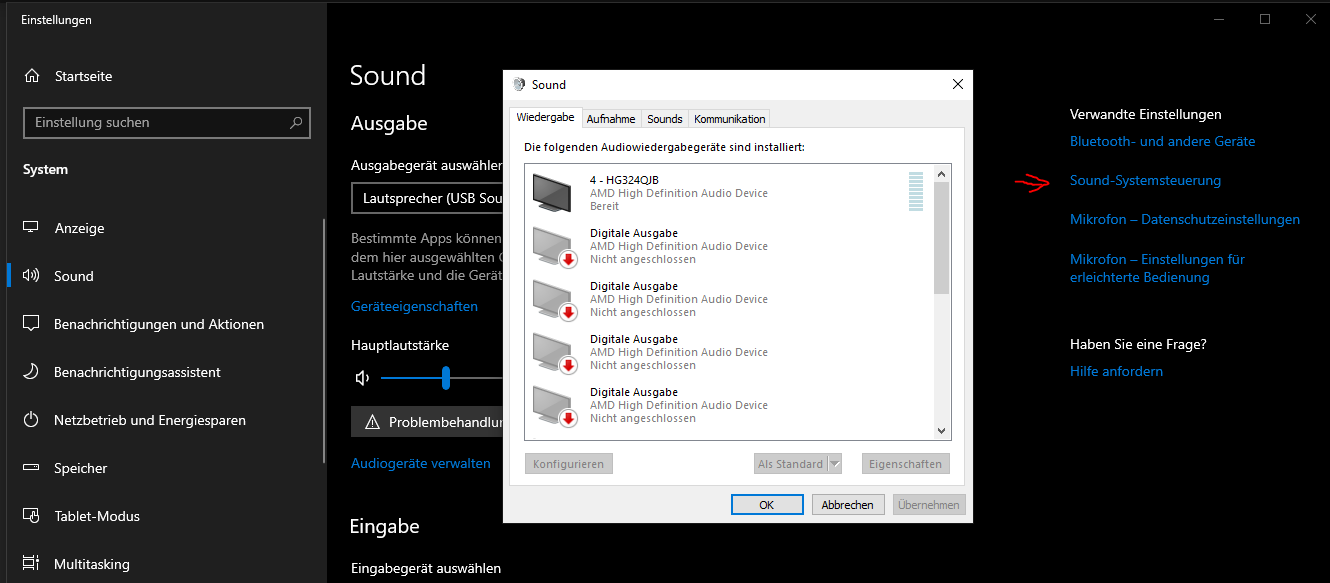Click the Übernehmen button

[x=929, y=505]
